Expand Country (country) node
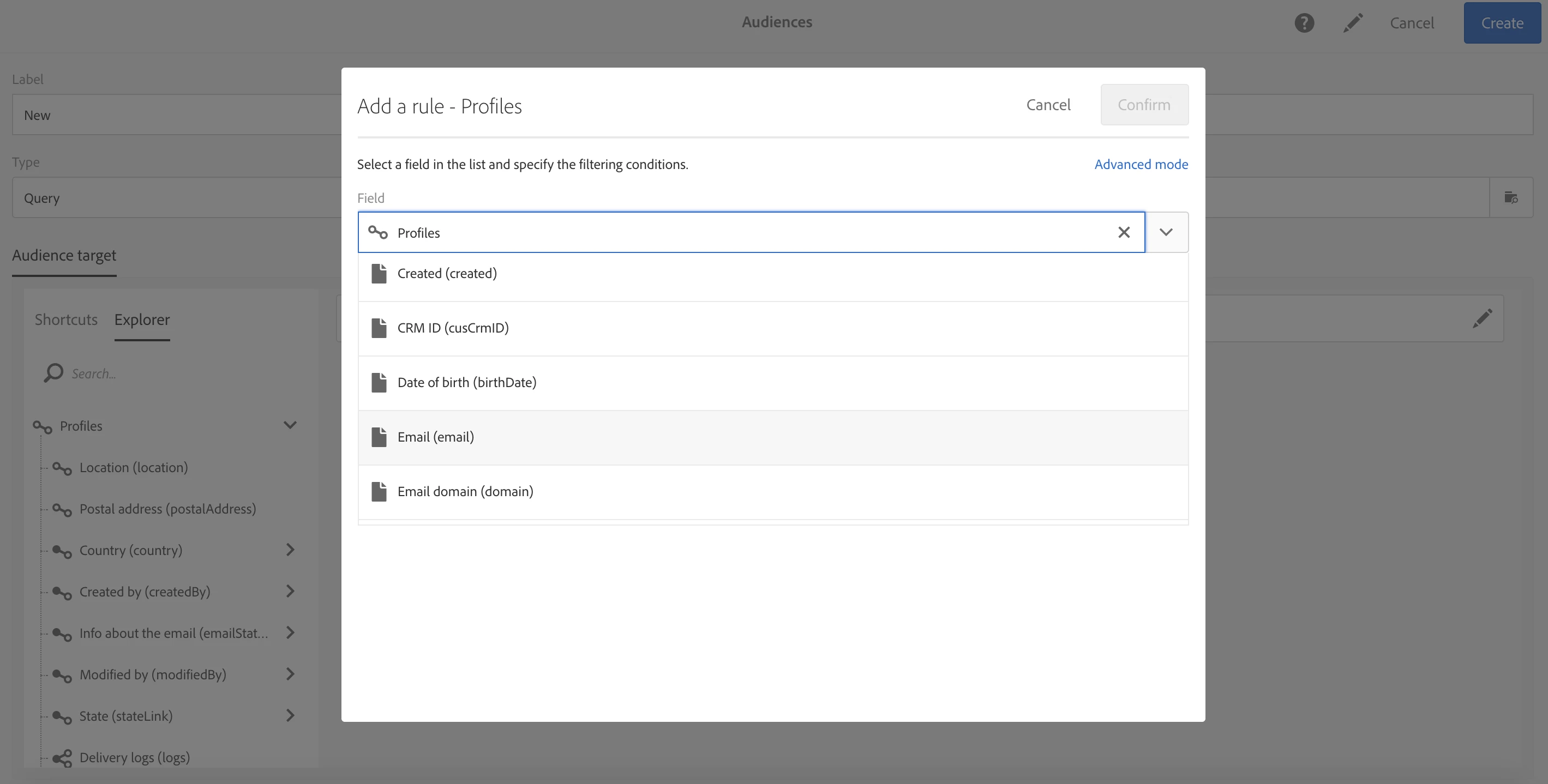This screenshot has height=784, width=1548. pos(290,550)
